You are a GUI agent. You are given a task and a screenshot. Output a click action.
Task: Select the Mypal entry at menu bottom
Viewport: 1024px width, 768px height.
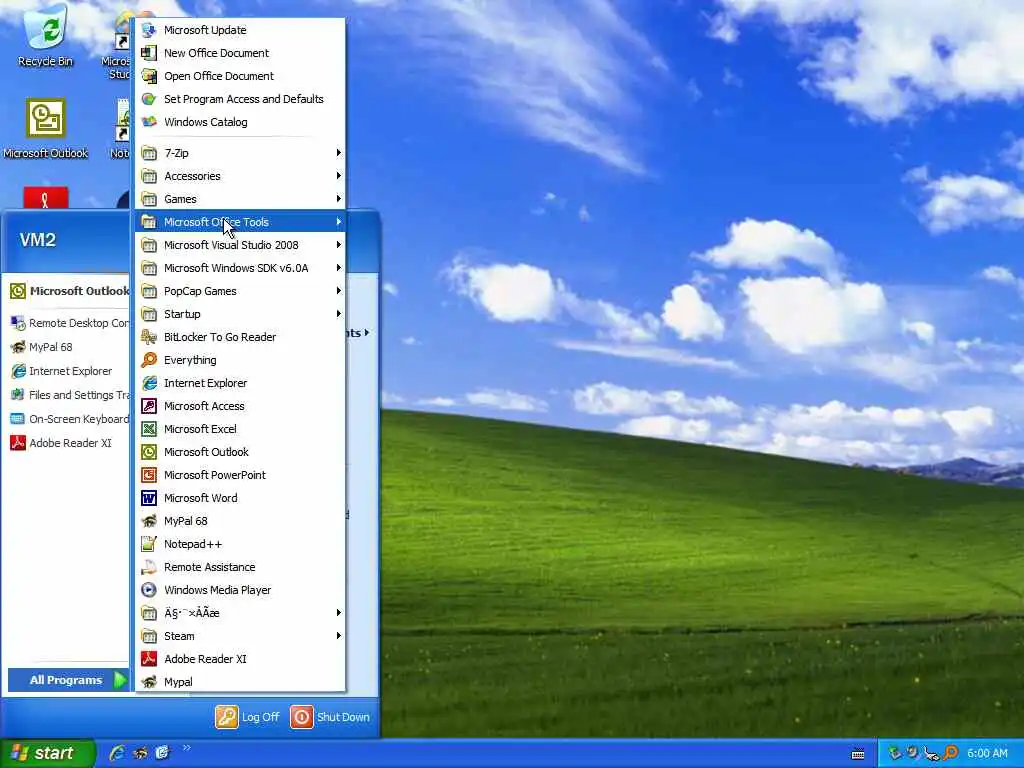click(x=240, y=682)
